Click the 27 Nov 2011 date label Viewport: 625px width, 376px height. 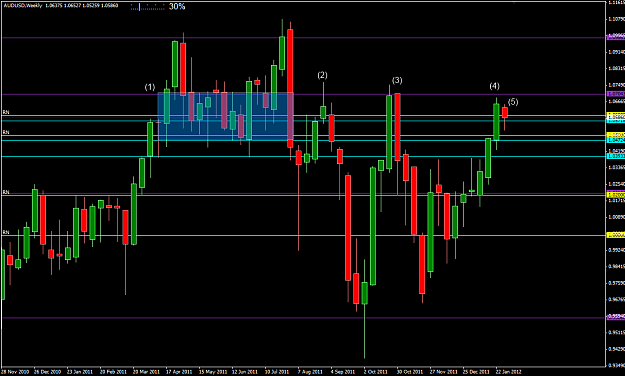443,372
